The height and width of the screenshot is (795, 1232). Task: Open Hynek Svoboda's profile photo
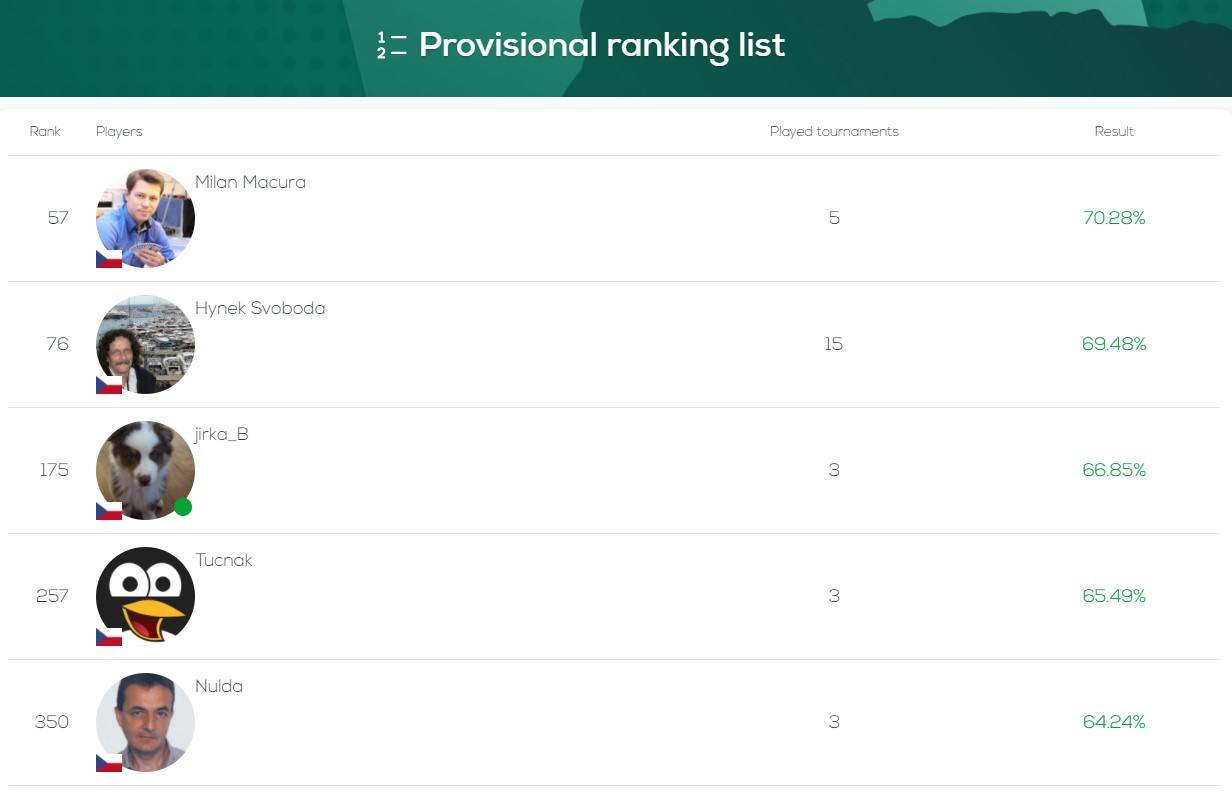(145, 344)
